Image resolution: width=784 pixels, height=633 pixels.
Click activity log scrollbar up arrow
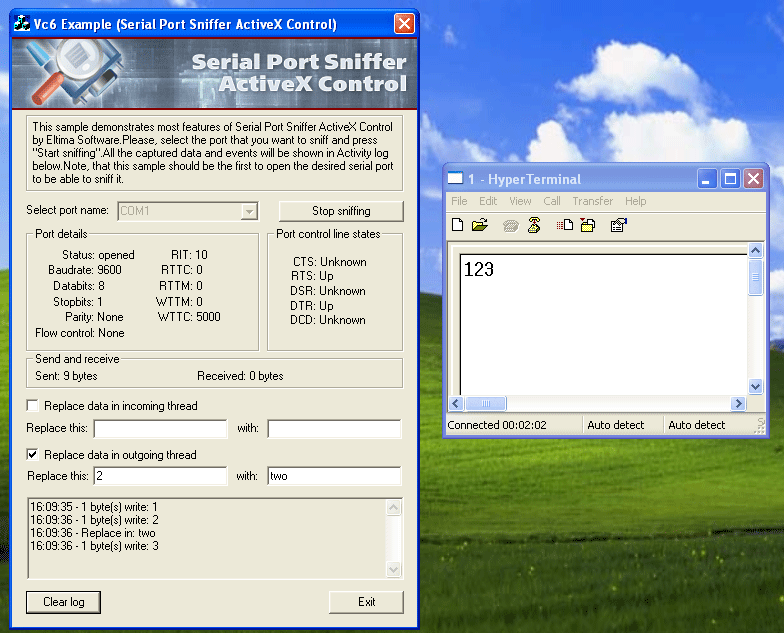pos(394,508)
